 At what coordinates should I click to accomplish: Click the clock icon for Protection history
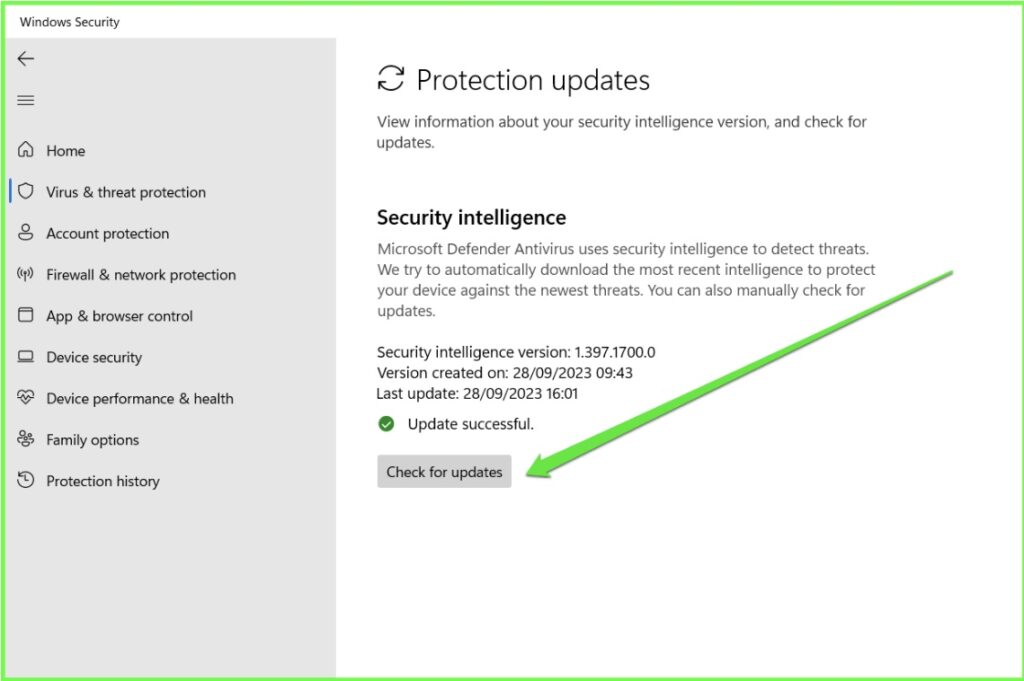point(24,481)
